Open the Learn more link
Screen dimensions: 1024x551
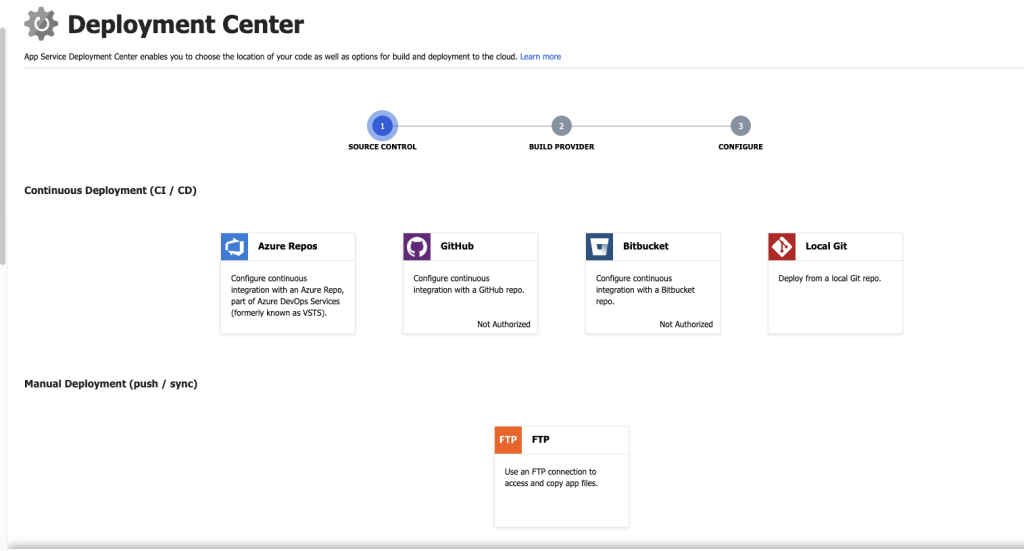click(x=540, y=57)
